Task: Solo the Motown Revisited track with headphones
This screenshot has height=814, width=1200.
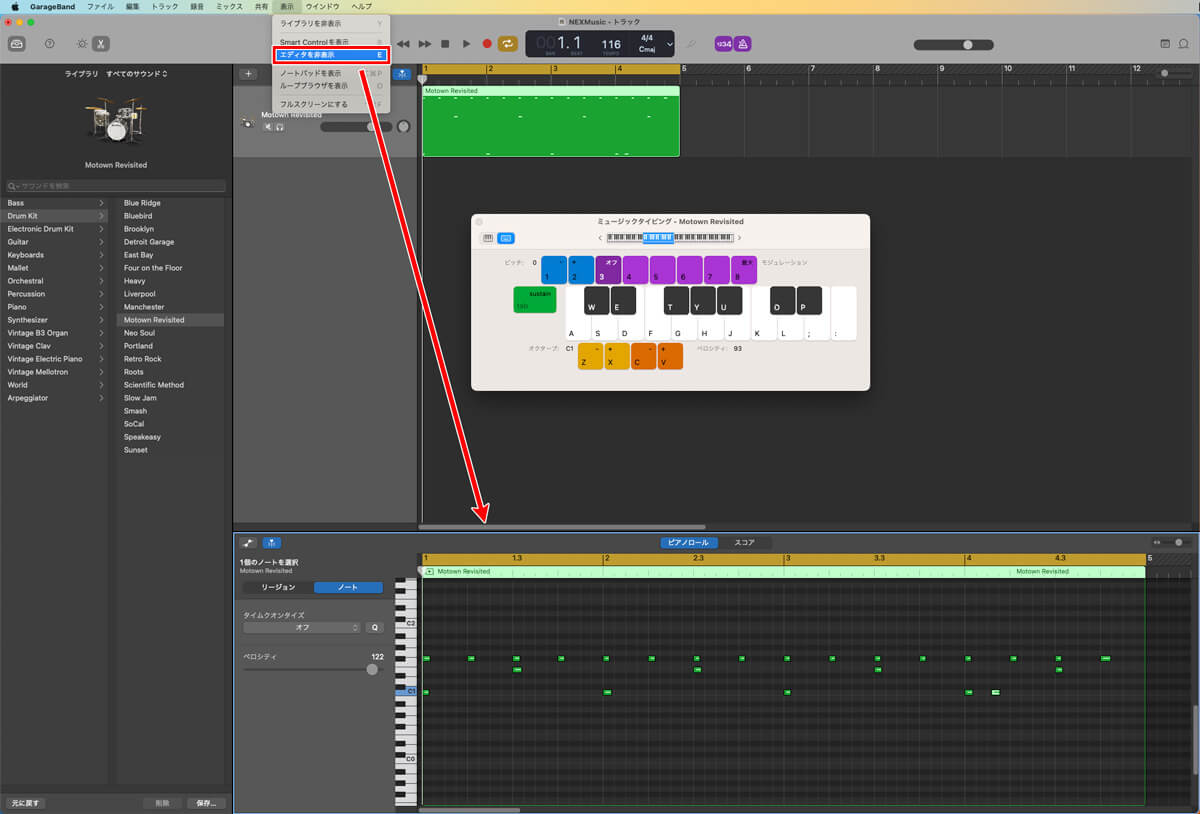Action: click(281, 127)
